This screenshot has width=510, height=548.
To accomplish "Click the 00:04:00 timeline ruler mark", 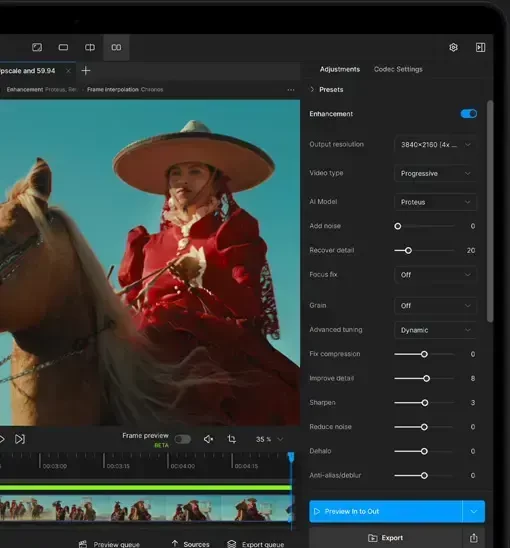I will [x=182, y=466].
